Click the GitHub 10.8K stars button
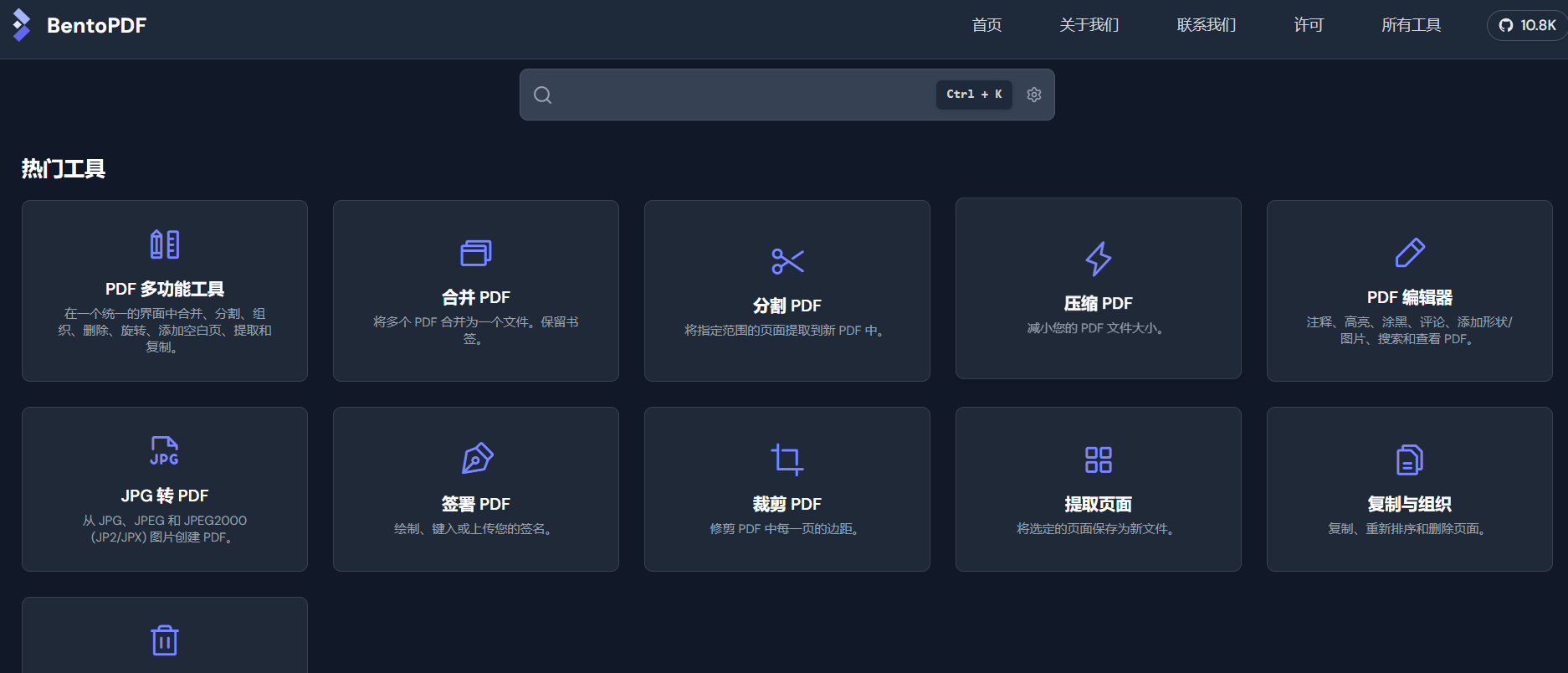This screenshot has width=1568, height=673. tap(1527, 25)
